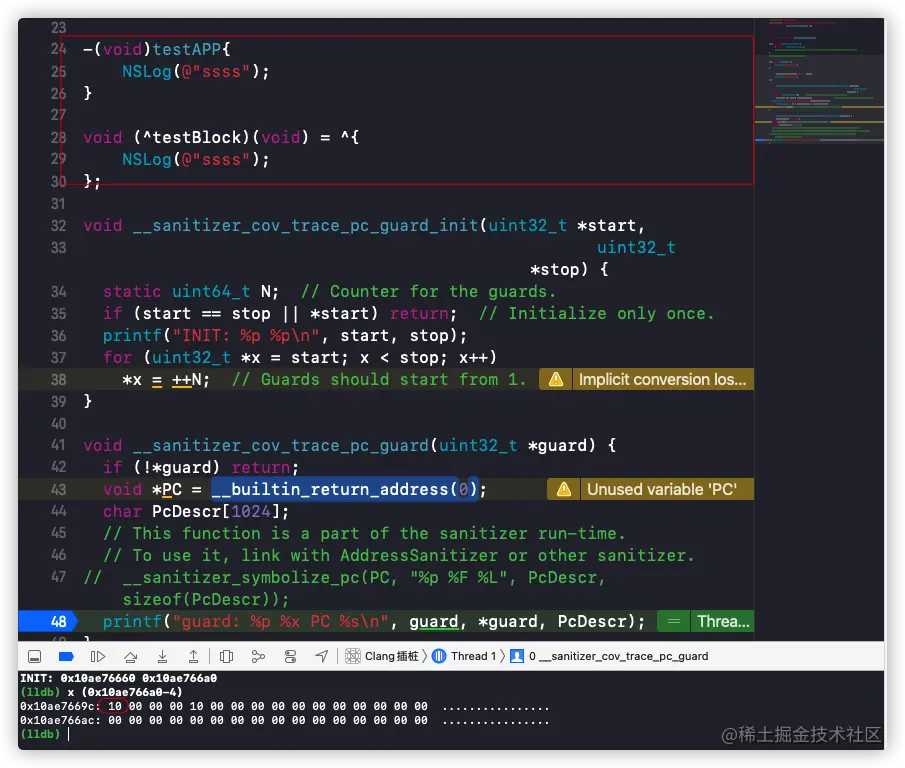Image resolution: width=905 pixels, height=768 pixels.
Task: Step over the current line
Action: tap(130, 657)
